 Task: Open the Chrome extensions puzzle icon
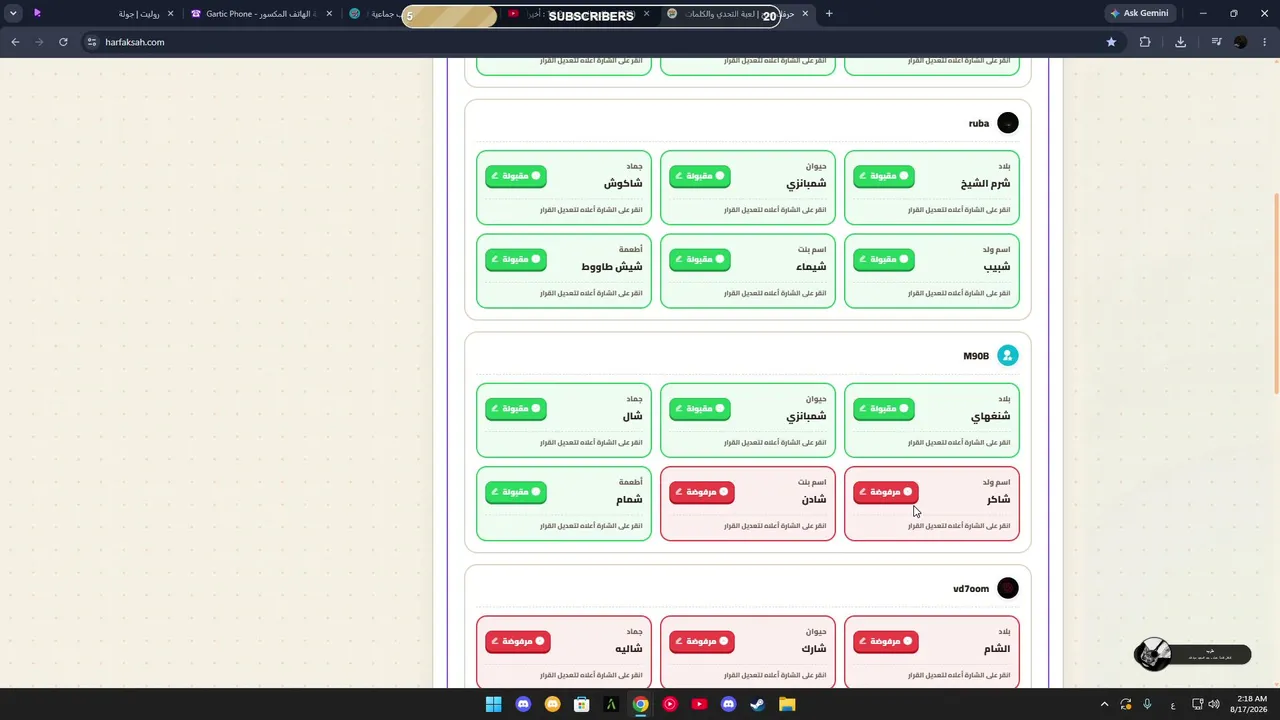[1145, 42]
